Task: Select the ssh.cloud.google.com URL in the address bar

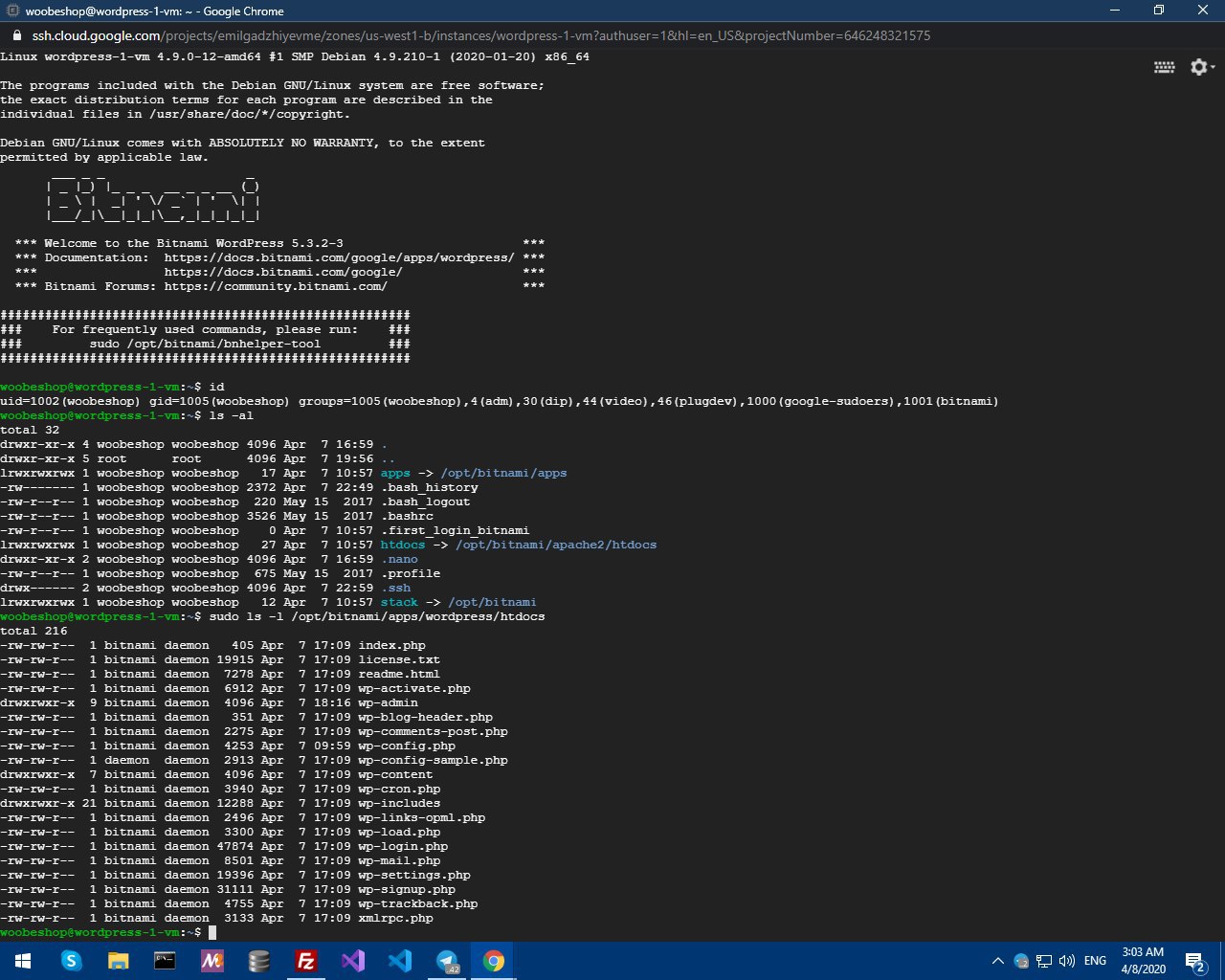Action: [x=481, y=35]
